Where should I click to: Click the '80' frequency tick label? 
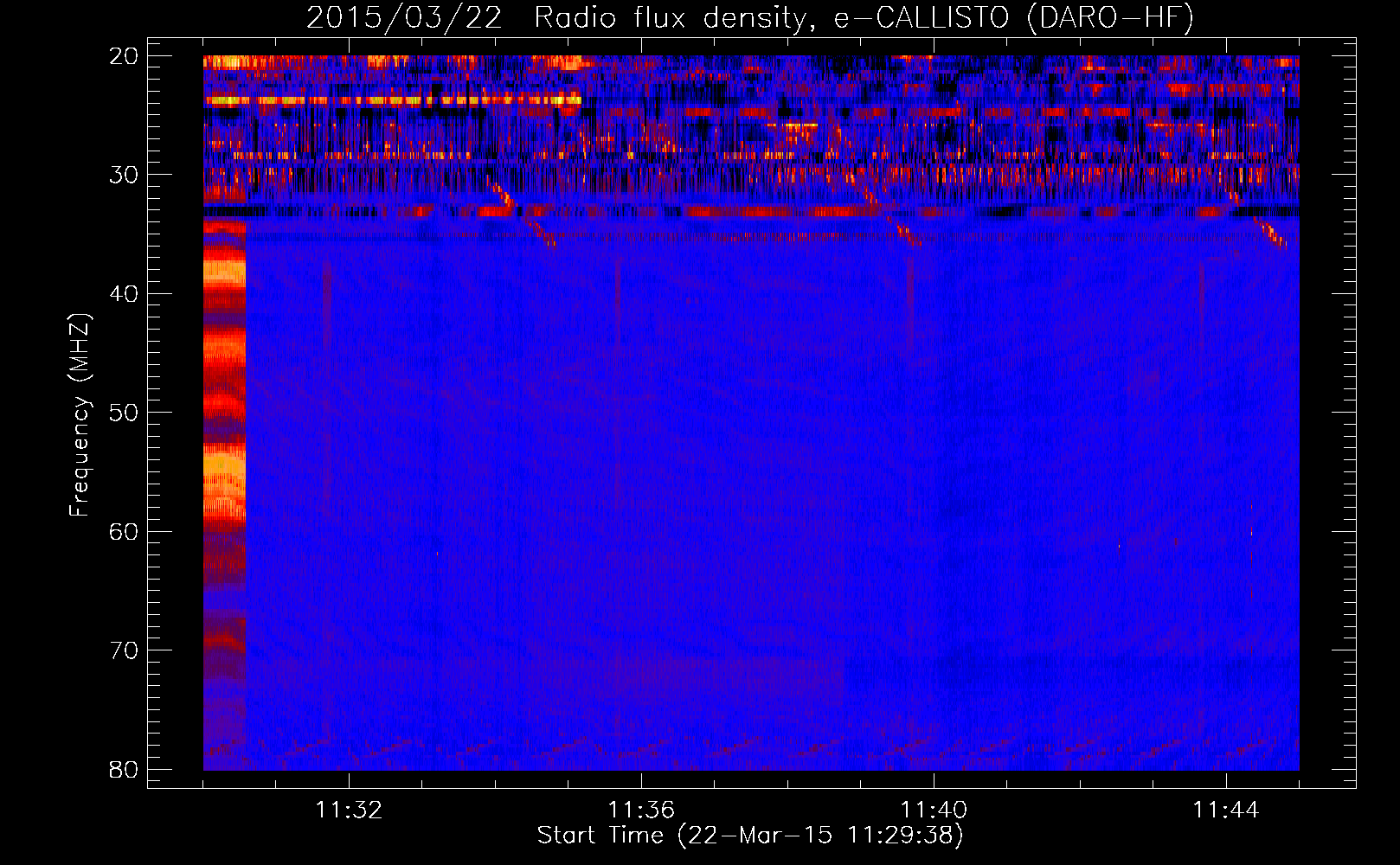coord(124,770)
